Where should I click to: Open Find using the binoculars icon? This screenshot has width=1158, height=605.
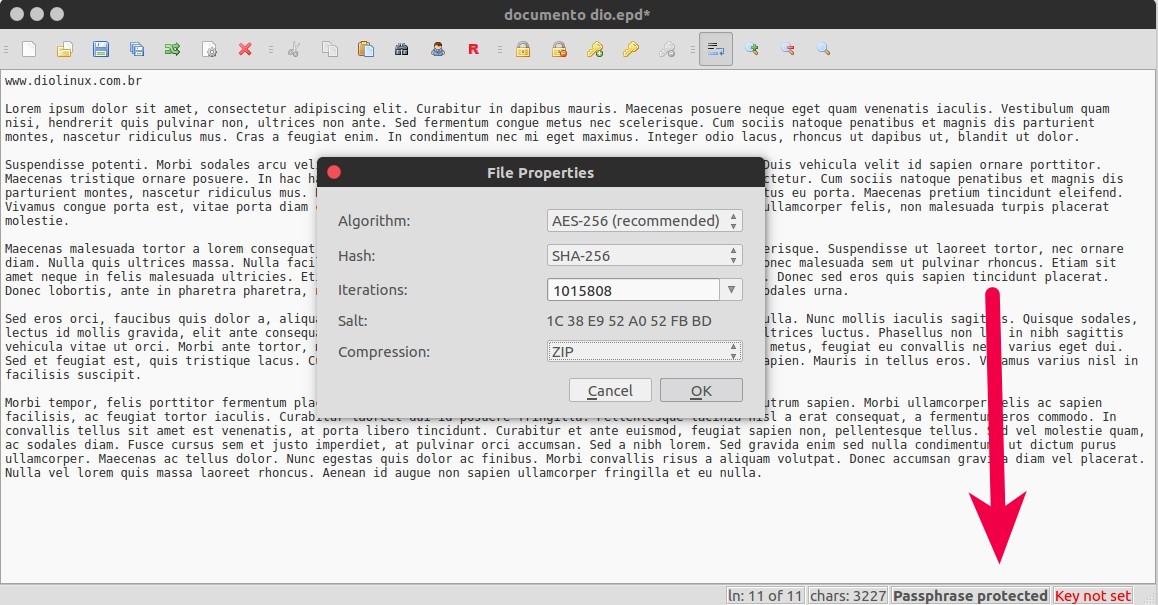click(401, 48)
